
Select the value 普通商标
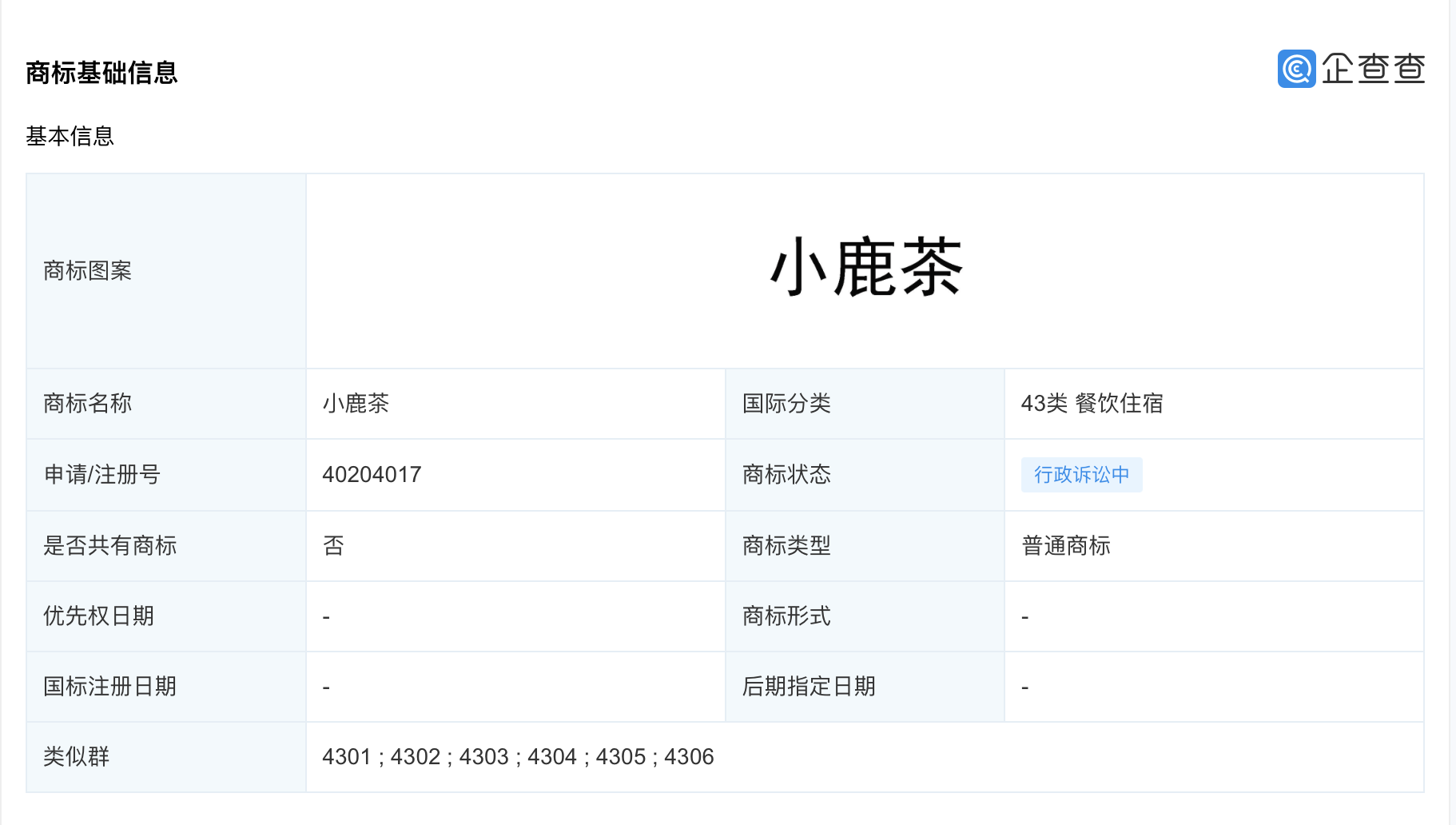[1065, 546]
